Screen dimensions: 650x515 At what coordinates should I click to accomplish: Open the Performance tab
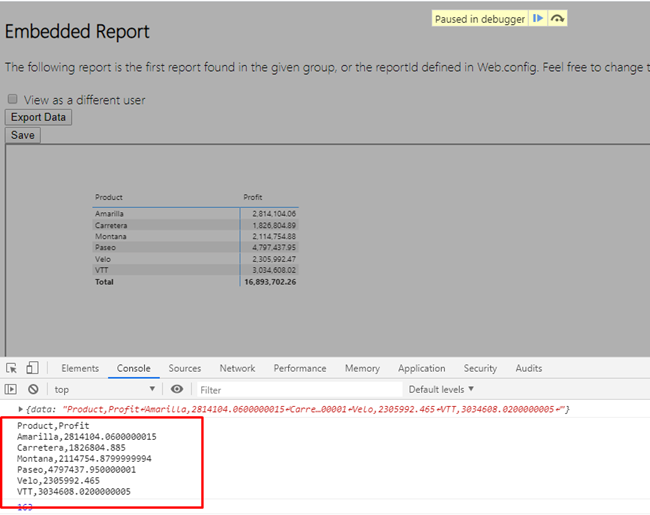(300, 368)
